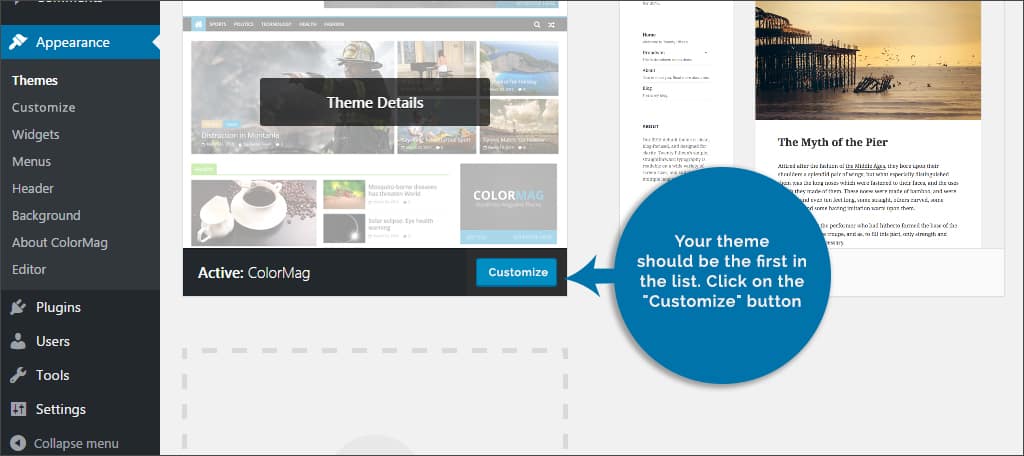
Task: Click search icon in ColorMag preview
Action: click(537, 25)
